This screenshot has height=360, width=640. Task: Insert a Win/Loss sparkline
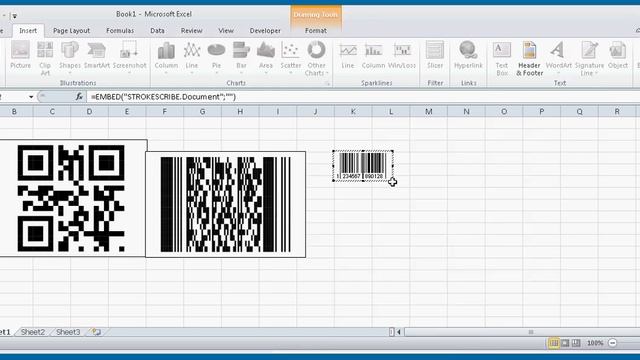click(x=402, y=56)
